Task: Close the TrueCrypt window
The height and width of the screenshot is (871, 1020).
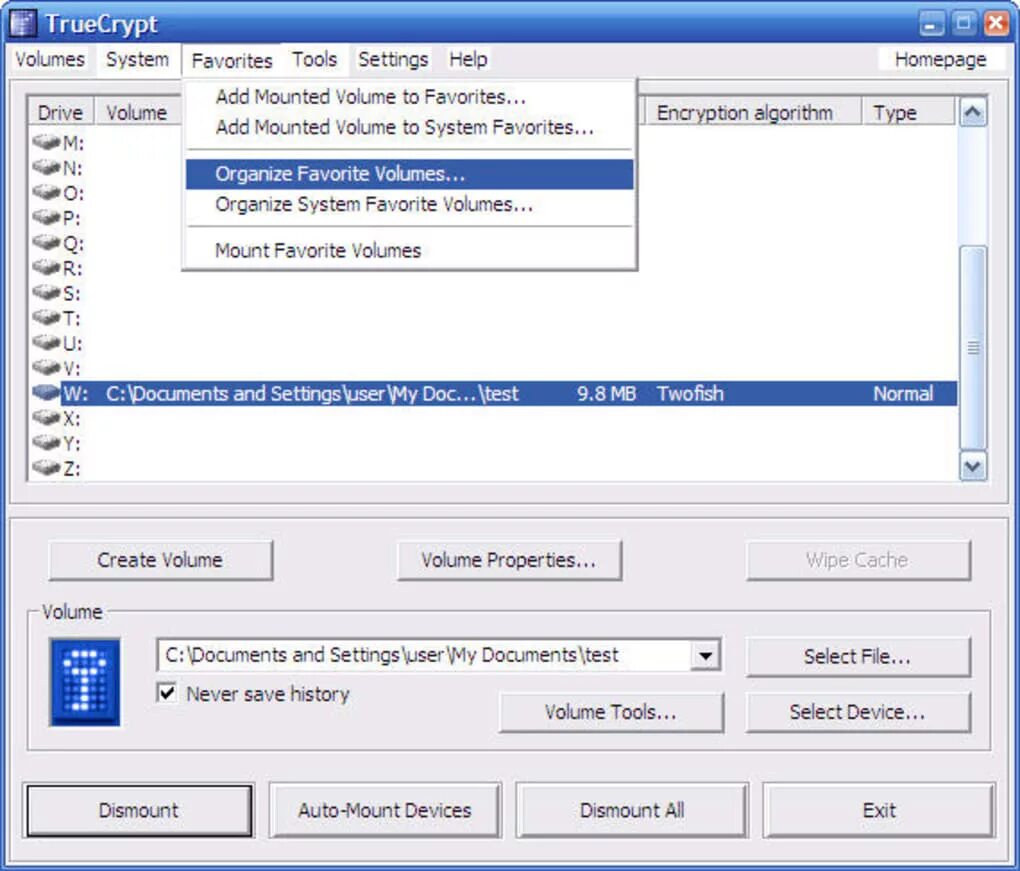Action: tap(996, 23)
